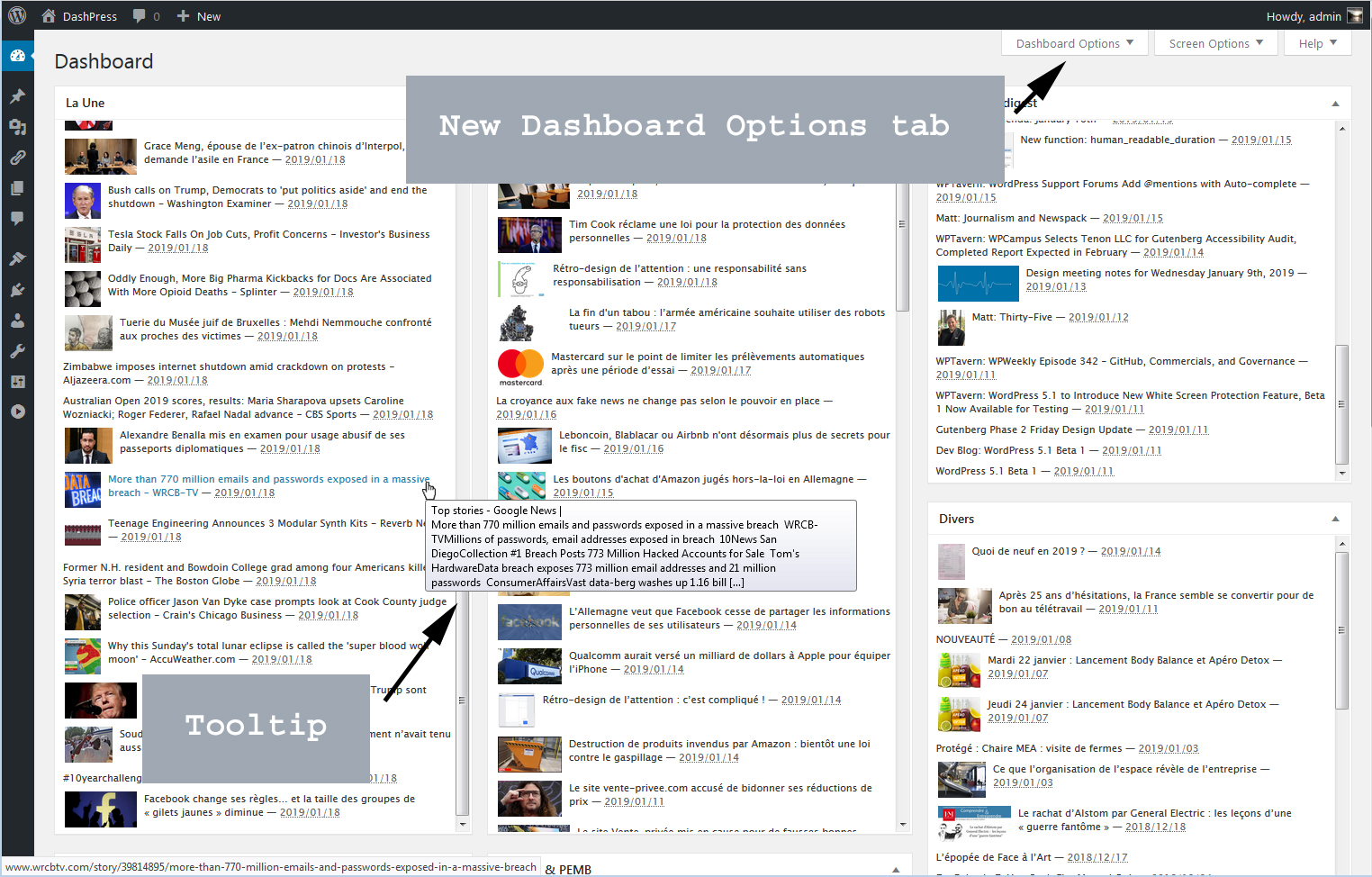This screenshot has height=877, width=1372.
Task: Open the Help tab
Action: pyautogui.click(x=1318, y=43)
